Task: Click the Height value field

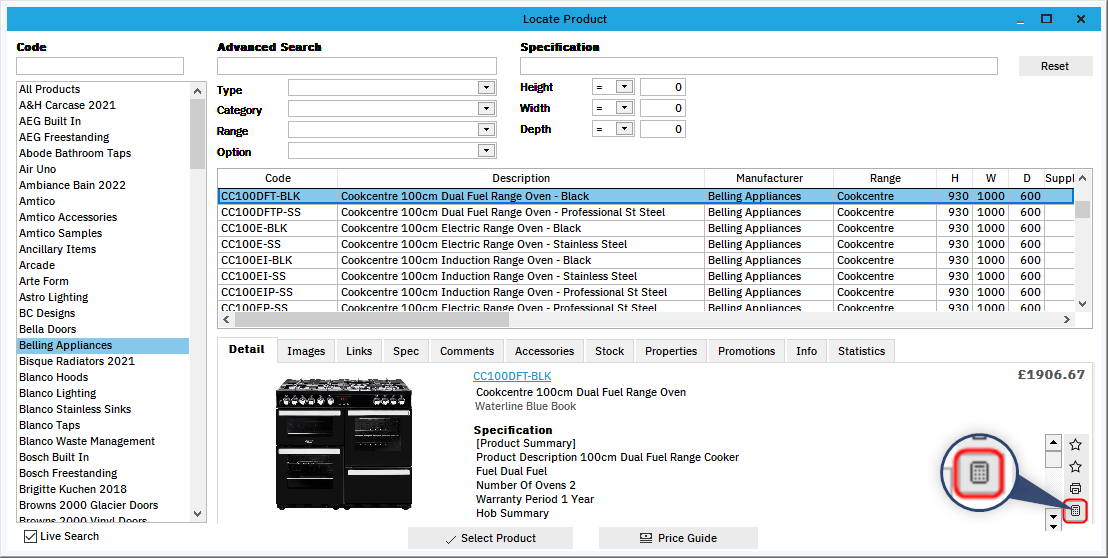Action: [x=663, y=88]
